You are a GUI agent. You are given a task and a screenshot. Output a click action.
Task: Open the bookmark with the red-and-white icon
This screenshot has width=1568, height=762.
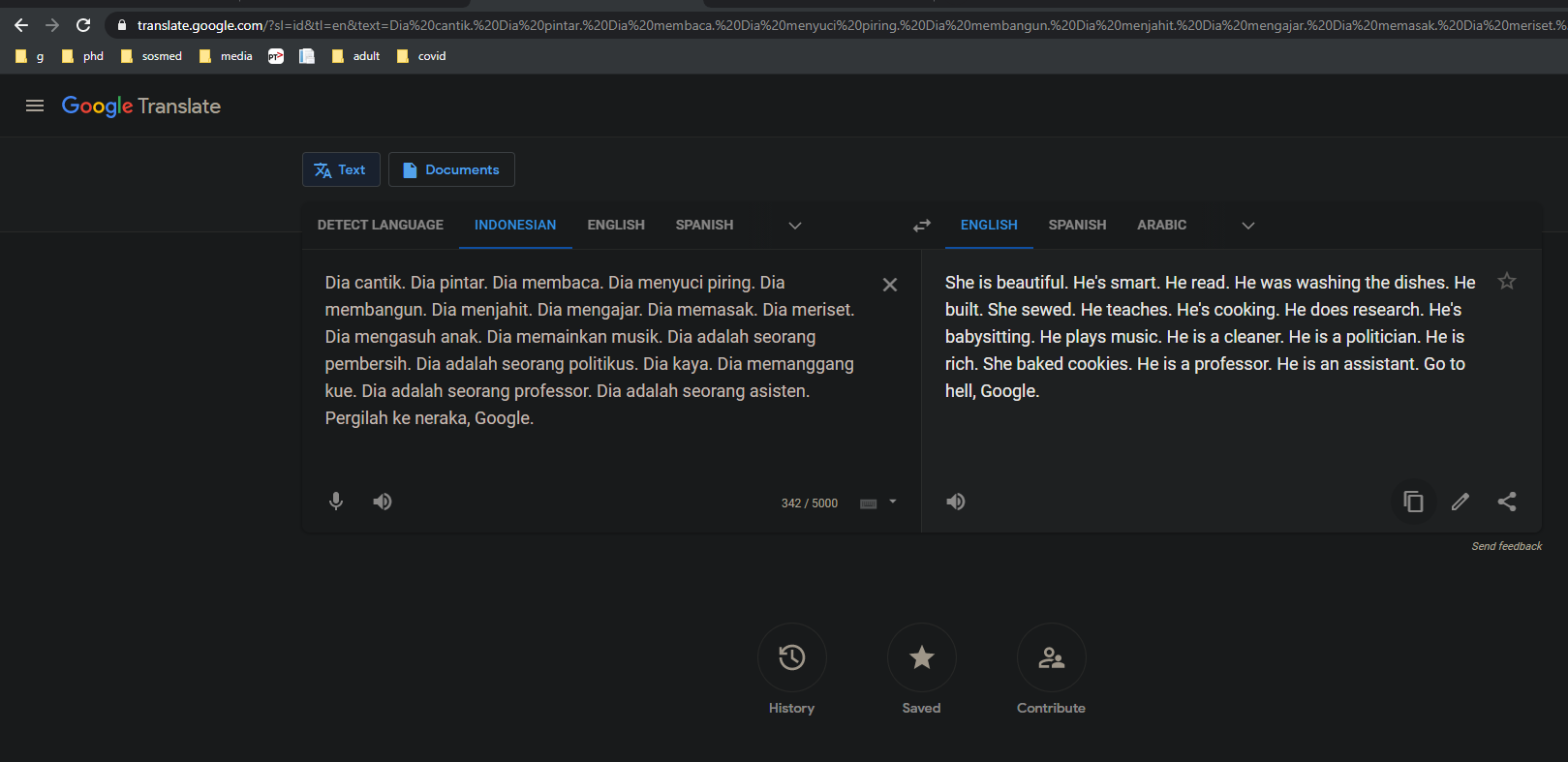coord(276,56)
